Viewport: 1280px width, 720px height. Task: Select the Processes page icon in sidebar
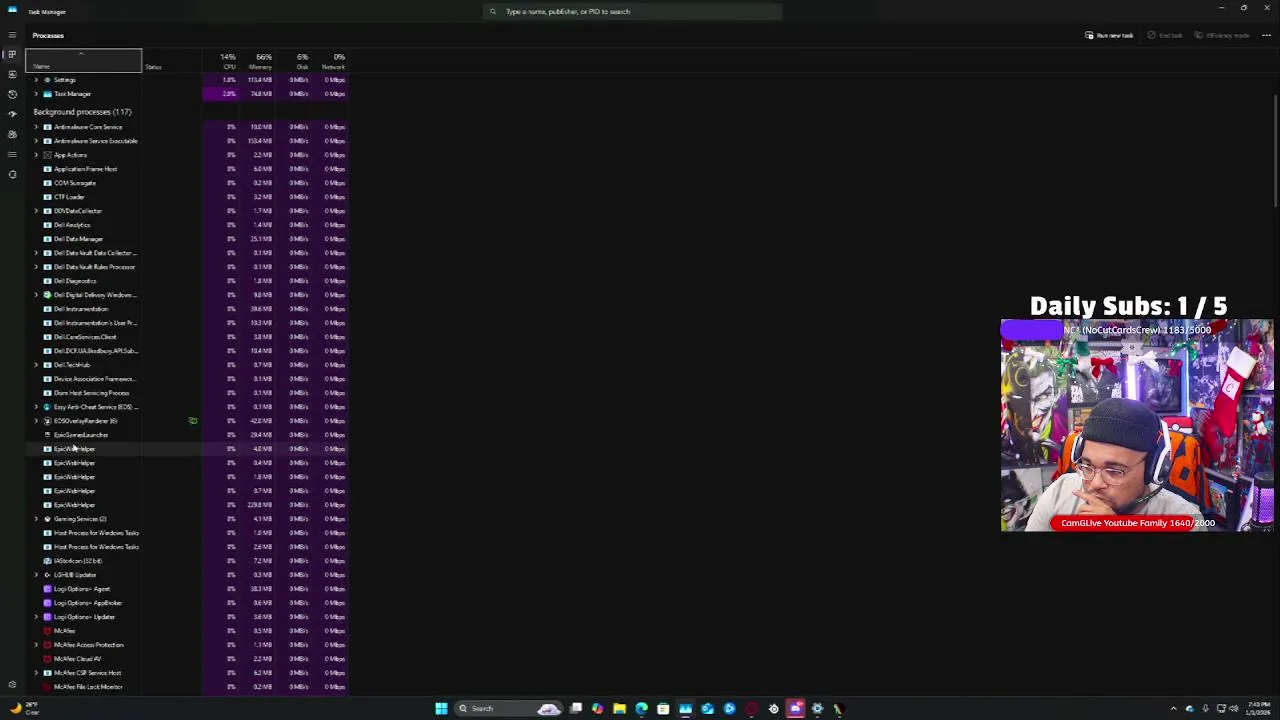point(12,54)
